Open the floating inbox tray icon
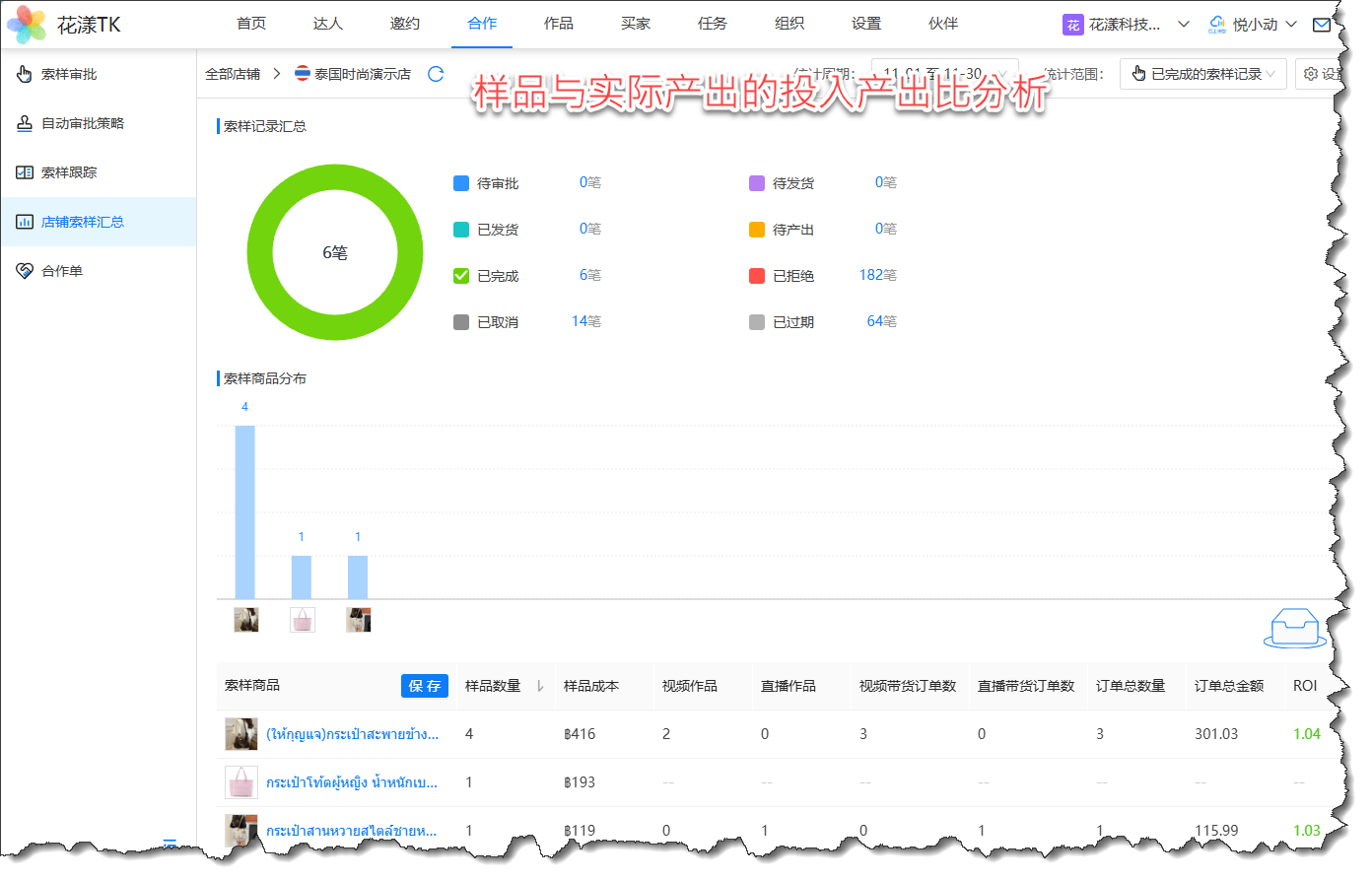This screenshot has height=880, width=1372. pyautogui.click(x=1294, y=628)
